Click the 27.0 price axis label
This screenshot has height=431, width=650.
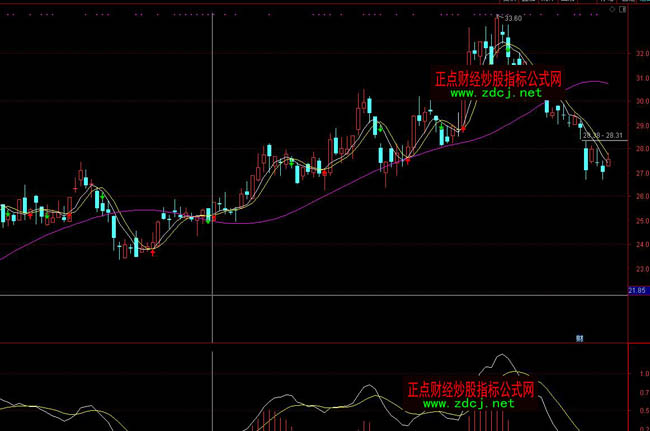click(638, 173)
